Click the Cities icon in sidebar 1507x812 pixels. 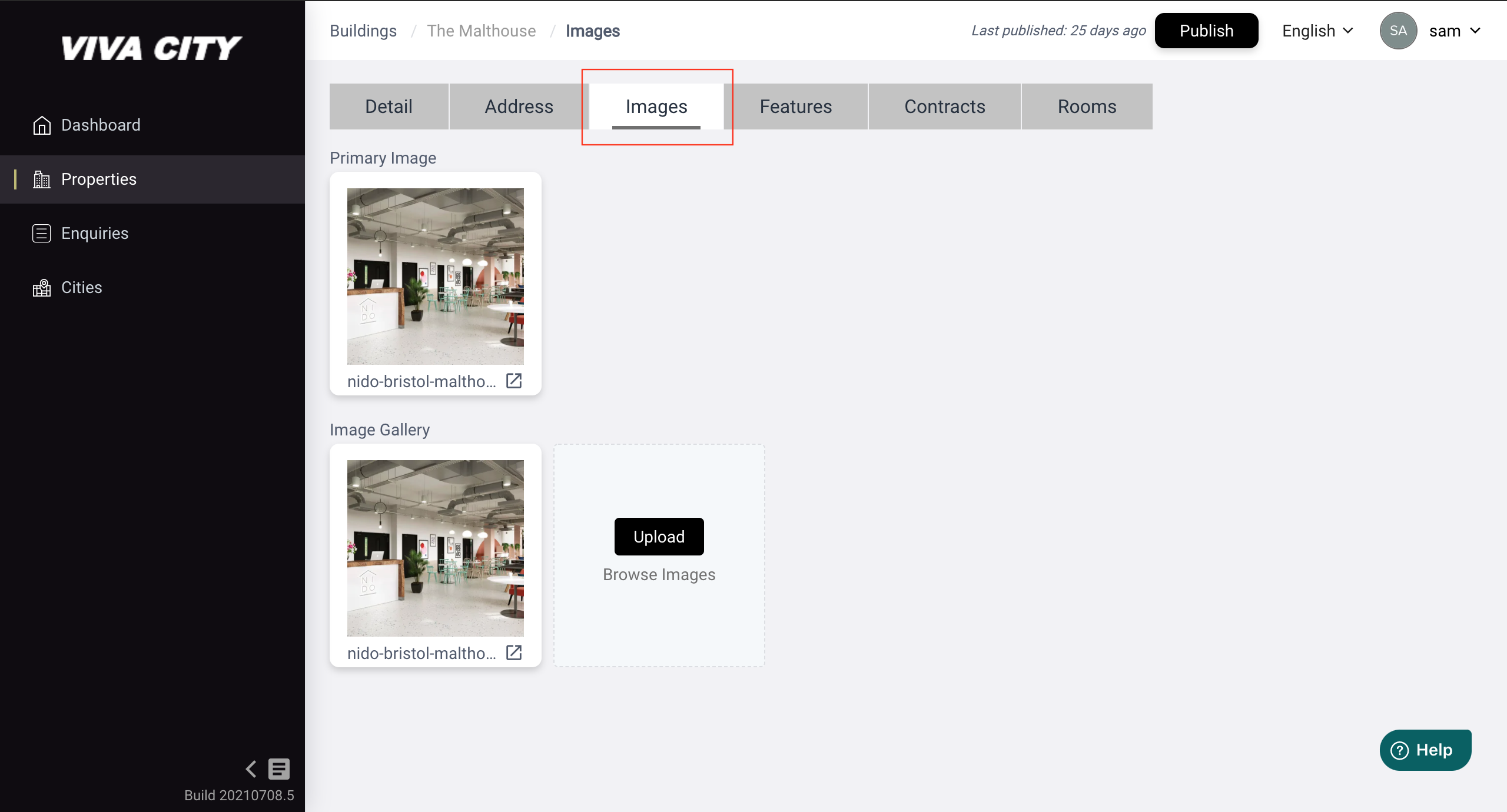coord(42,288)
